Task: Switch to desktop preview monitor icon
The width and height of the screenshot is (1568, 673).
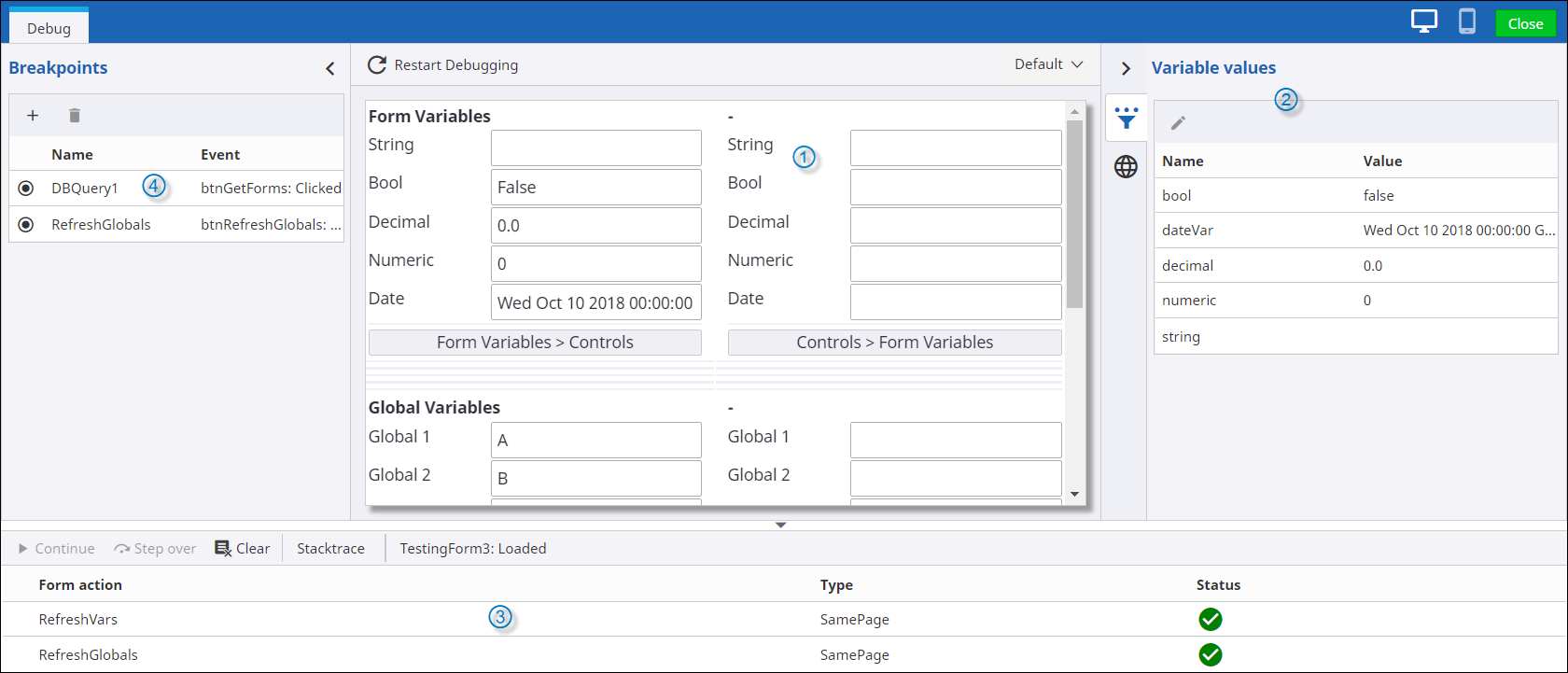Action: pos(1424,22)
